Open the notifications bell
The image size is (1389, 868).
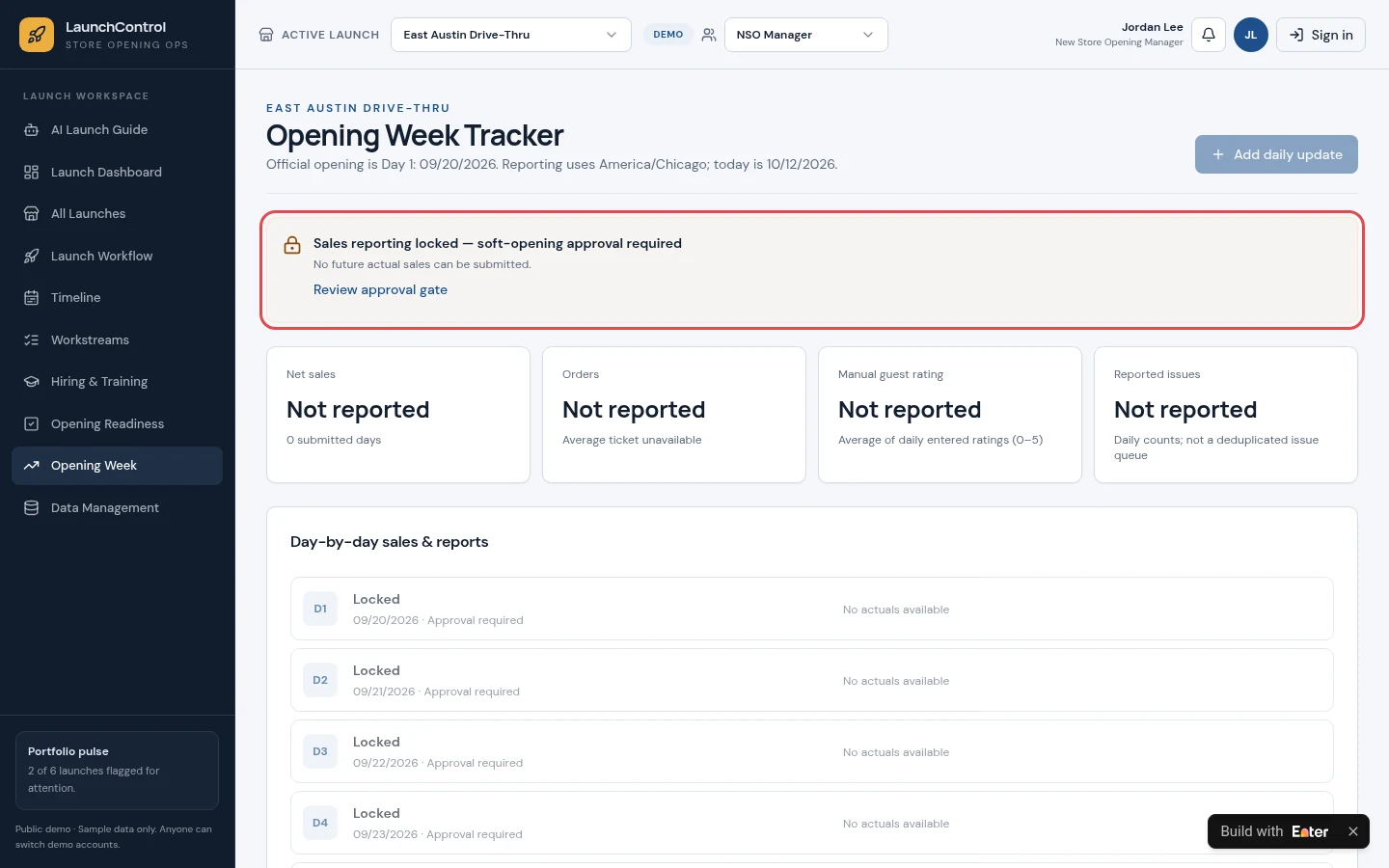(x=1209, y=35)
